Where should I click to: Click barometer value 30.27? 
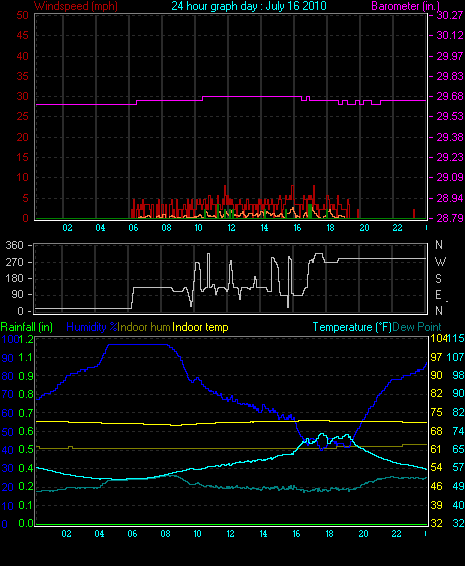pyautogui.click(x=449, y=15)
